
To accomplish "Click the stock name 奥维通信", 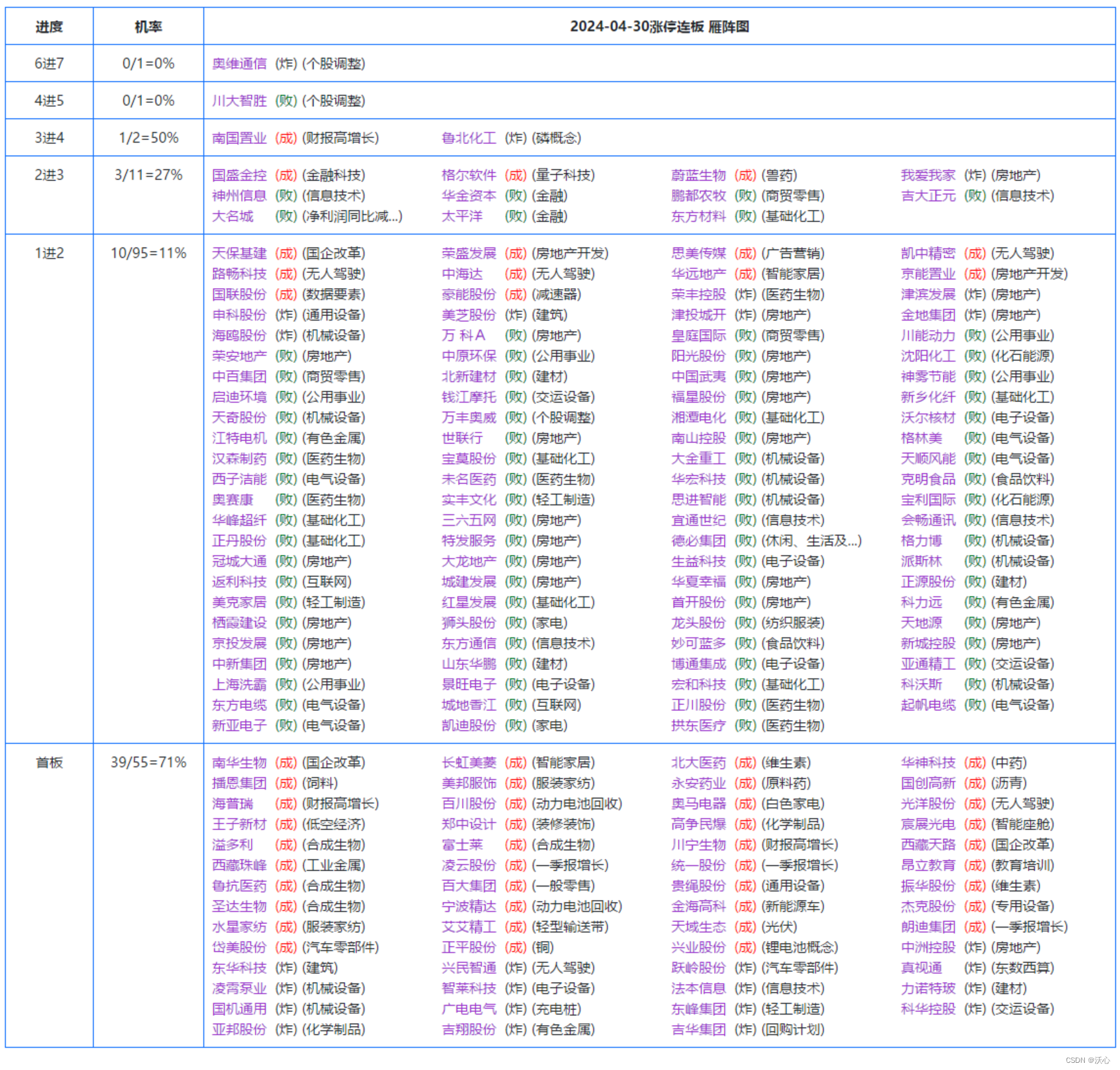I will [x=239, y=63].
